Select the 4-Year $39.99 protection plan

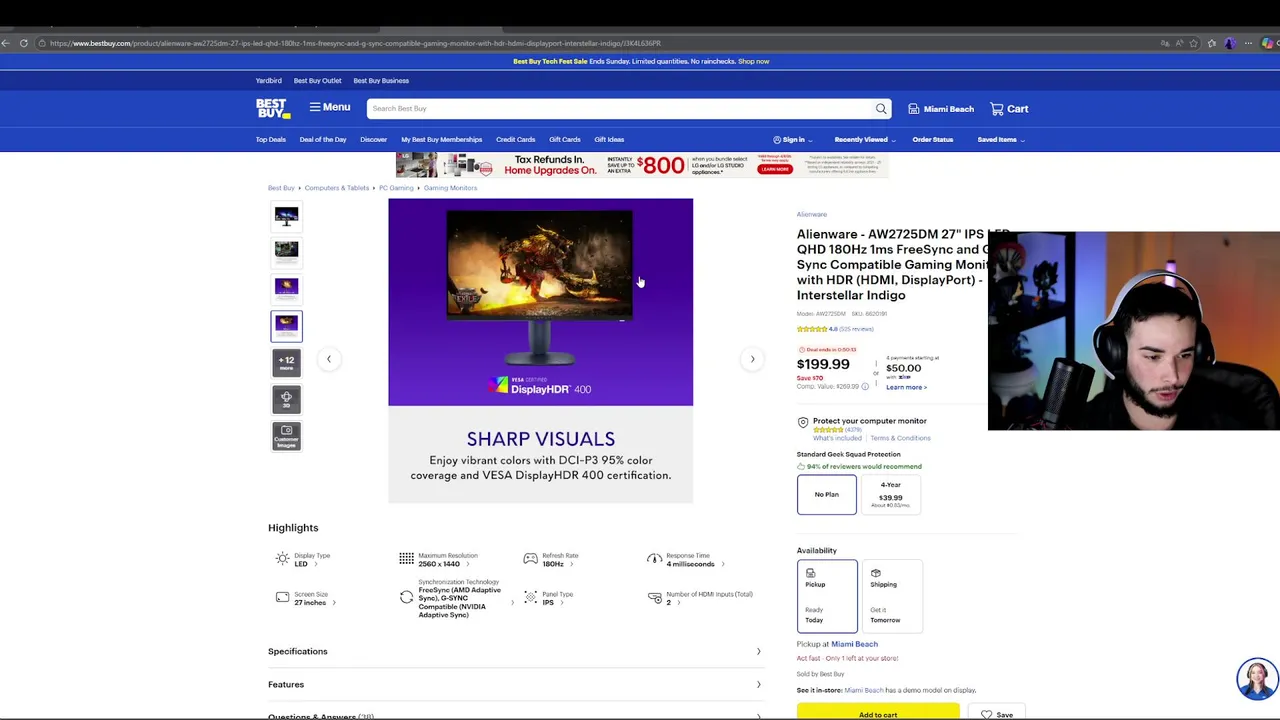pos(890,495)
